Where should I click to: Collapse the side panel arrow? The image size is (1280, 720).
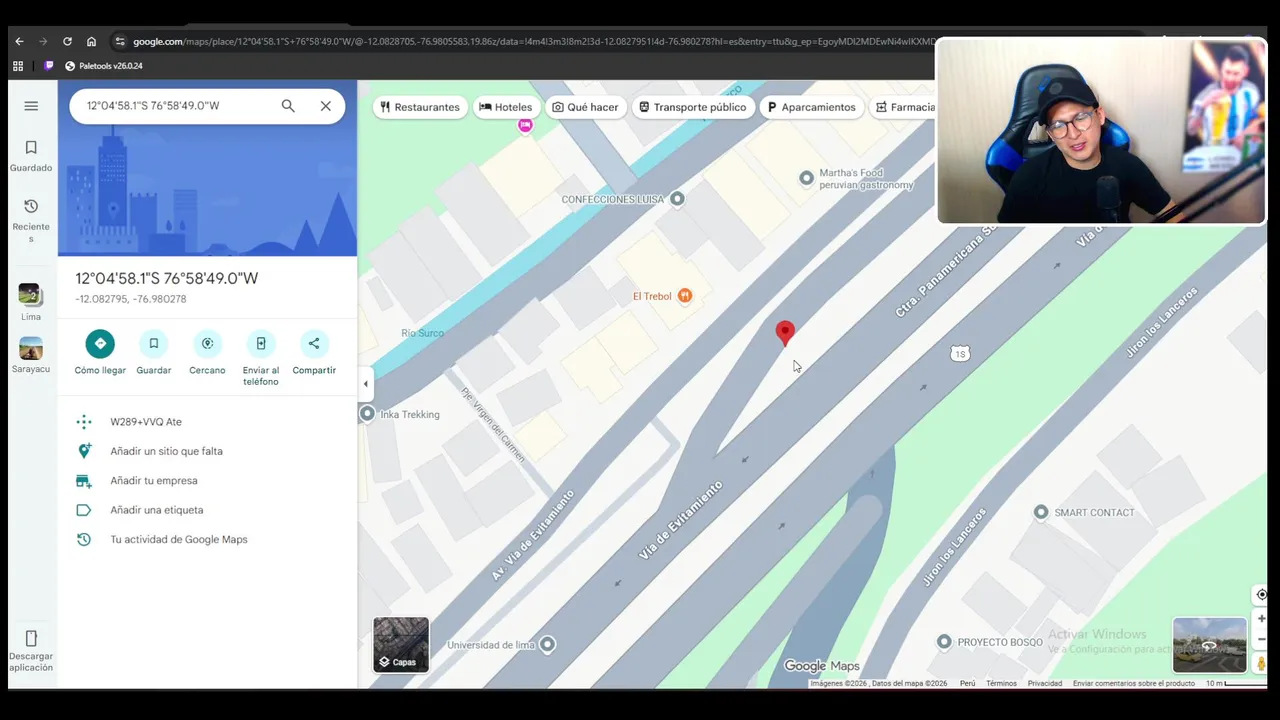365,384
